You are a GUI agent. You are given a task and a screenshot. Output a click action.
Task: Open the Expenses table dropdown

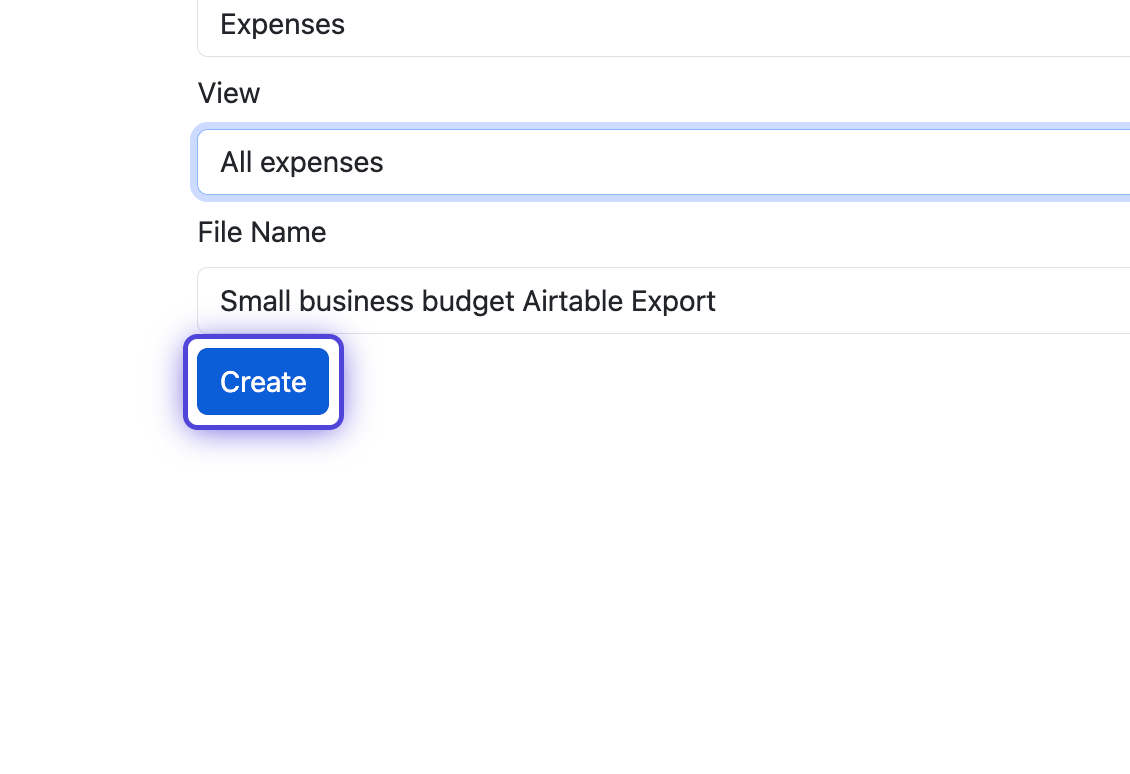click(664, 27)
